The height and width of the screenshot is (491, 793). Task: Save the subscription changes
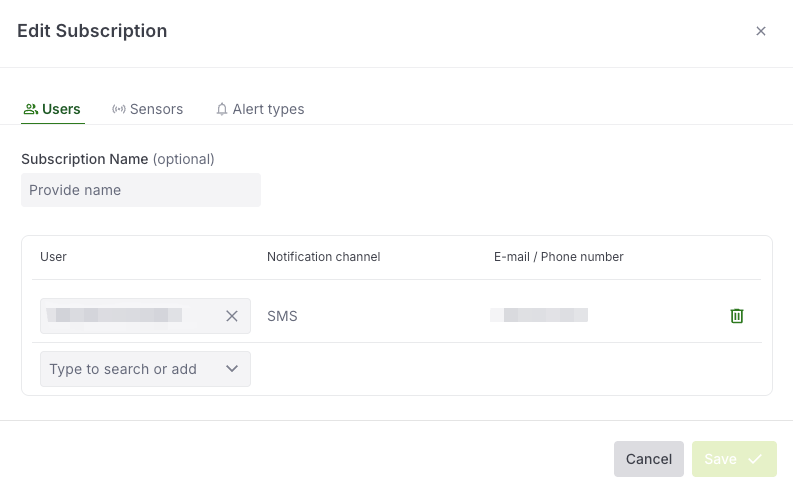734,459
